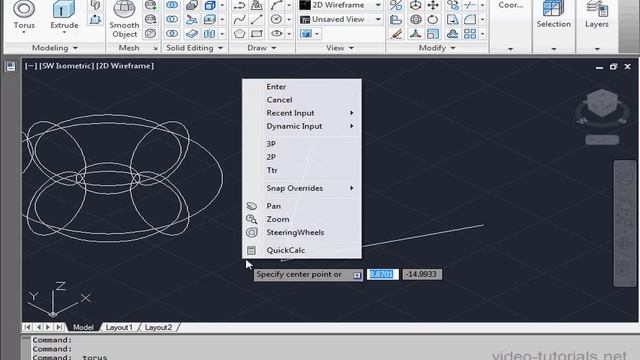The width and height of the screenshot is (640, 360).
Task: Activate the Extrude tool
Action: pos(64,14)
